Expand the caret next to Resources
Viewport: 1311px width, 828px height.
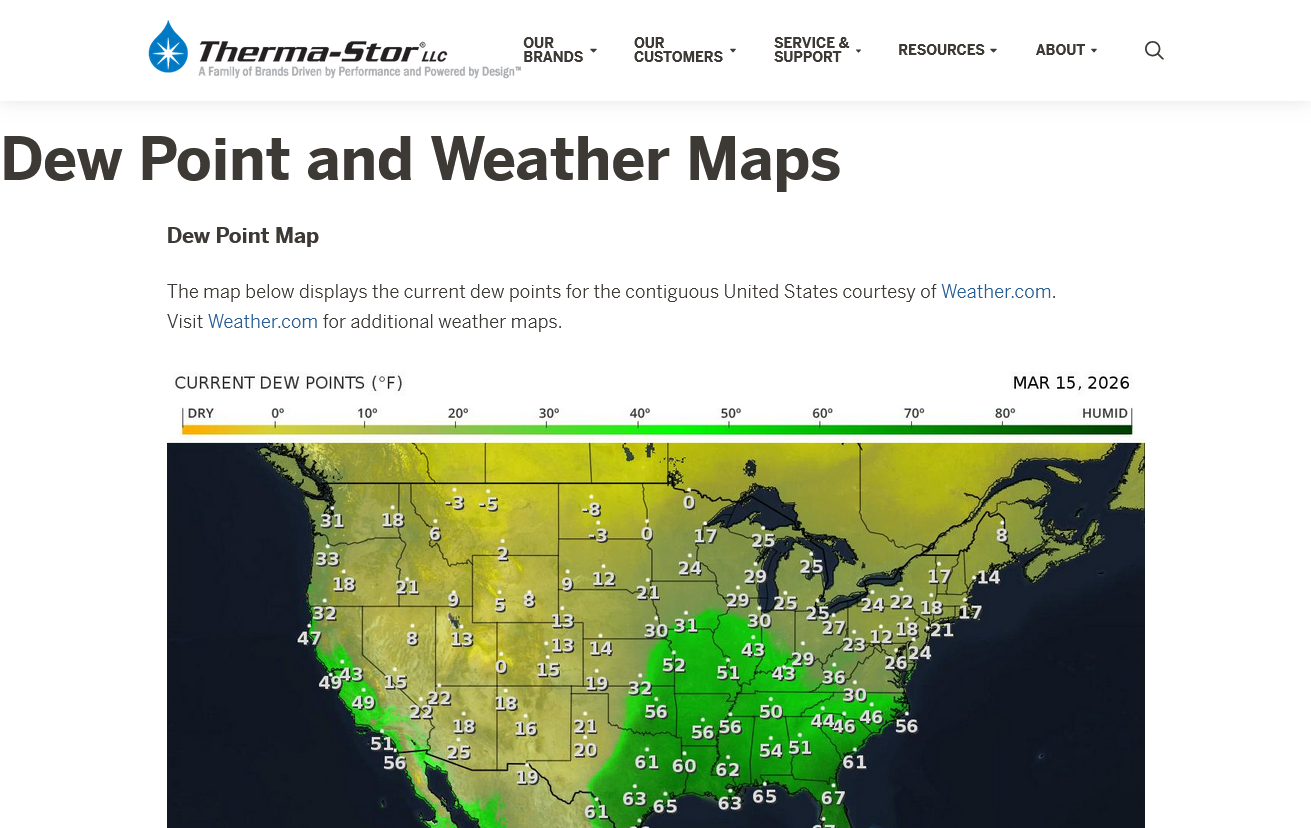pyautogui.click(x=993, y=51)
